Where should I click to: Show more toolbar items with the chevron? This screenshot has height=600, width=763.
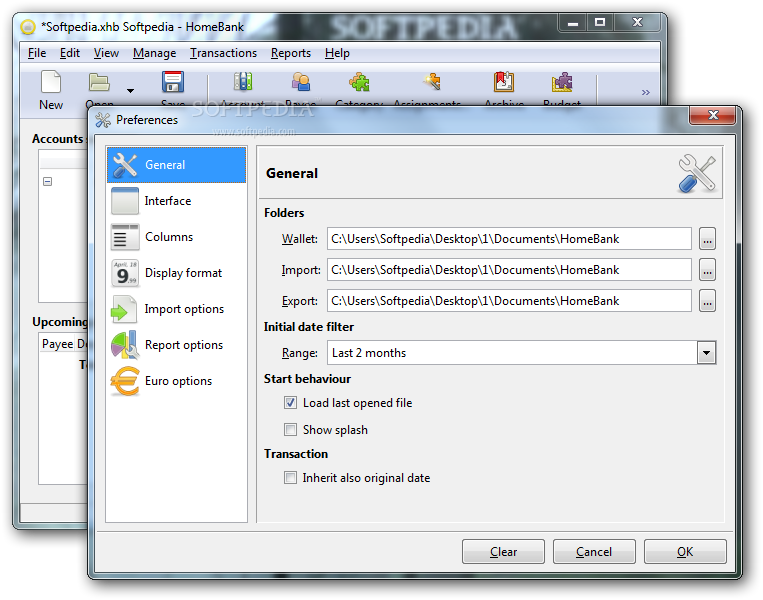[x=645, y=92]
